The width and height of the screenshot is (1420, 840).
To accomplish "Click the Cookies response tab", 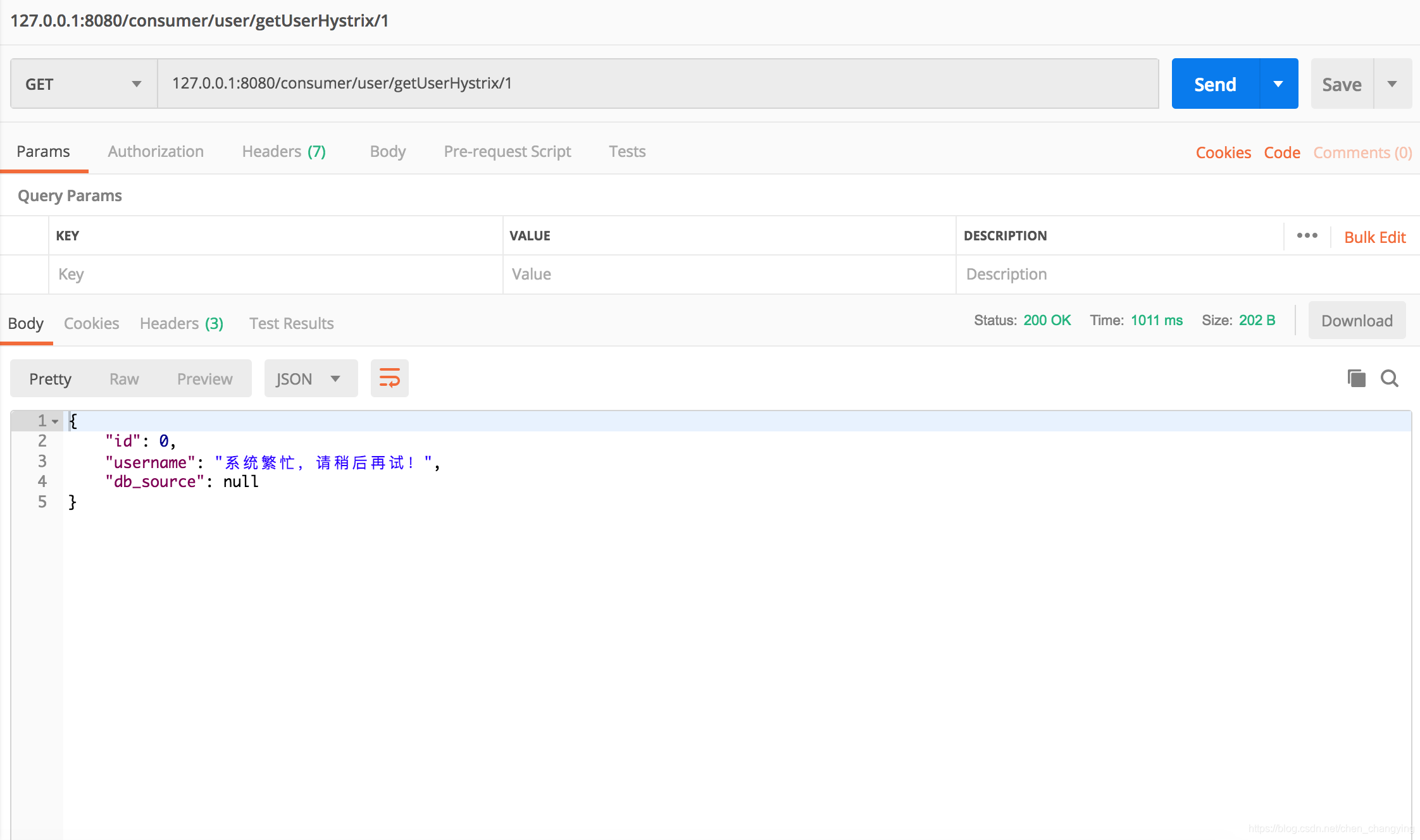I will (91, 323).
